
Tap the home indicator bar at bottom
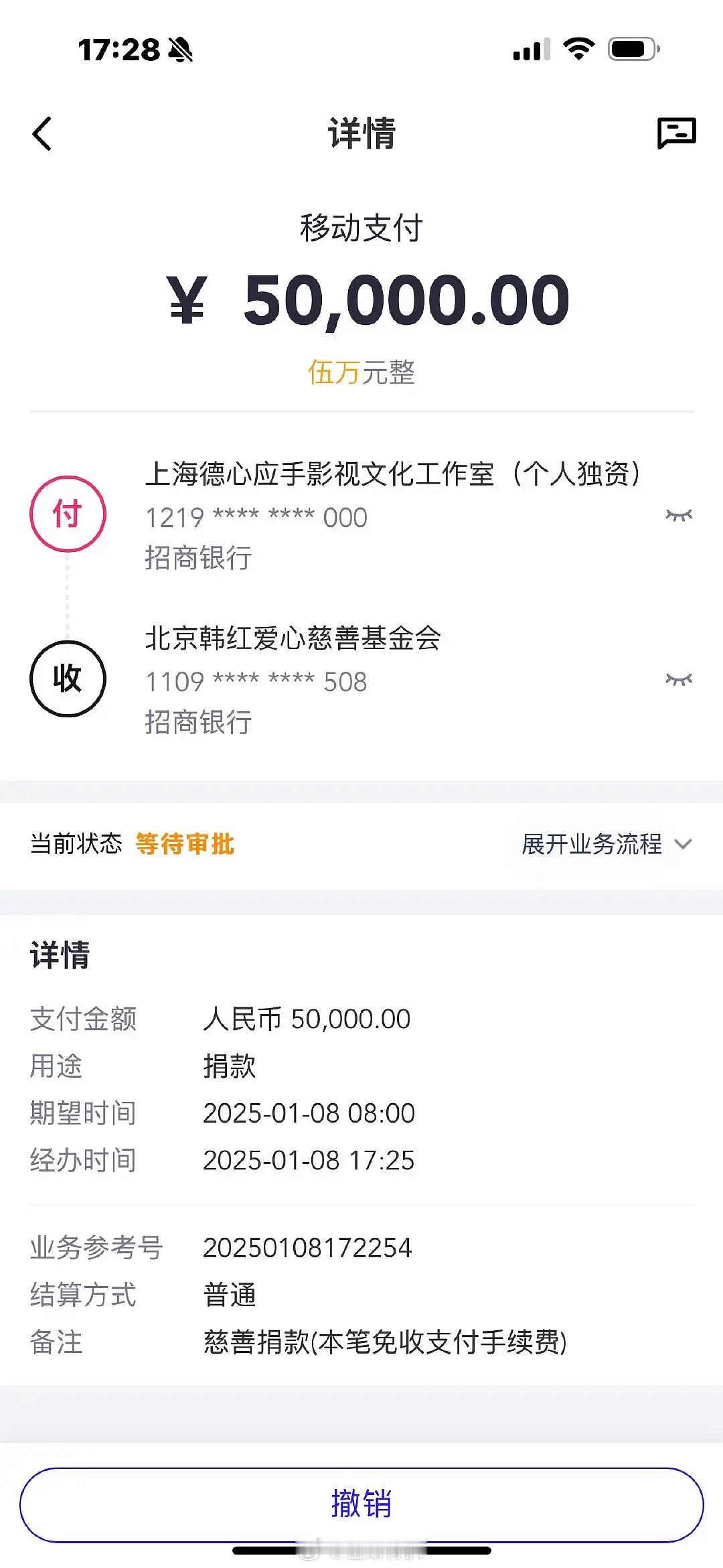coord(361,1550)
